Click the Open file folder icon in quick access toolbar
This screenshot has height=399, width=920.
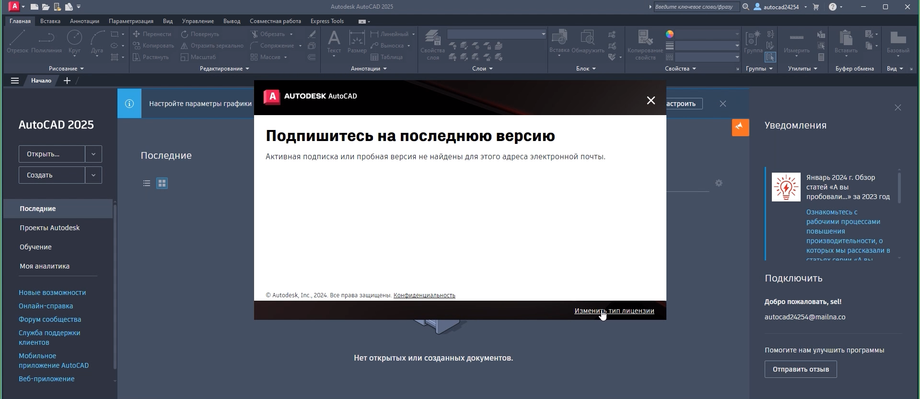coord(45,6)
